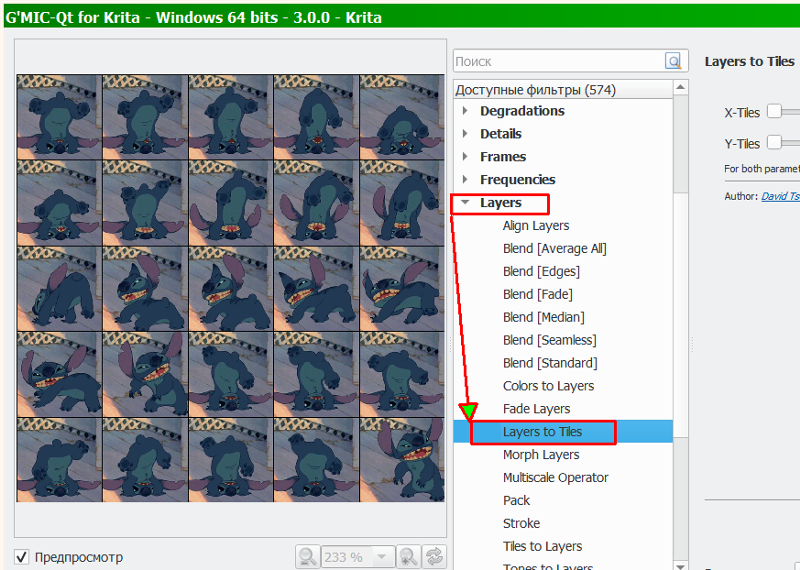Select the Tiles to Layers filter
This screenshot has height=570, width=800.
pos(542,546)
